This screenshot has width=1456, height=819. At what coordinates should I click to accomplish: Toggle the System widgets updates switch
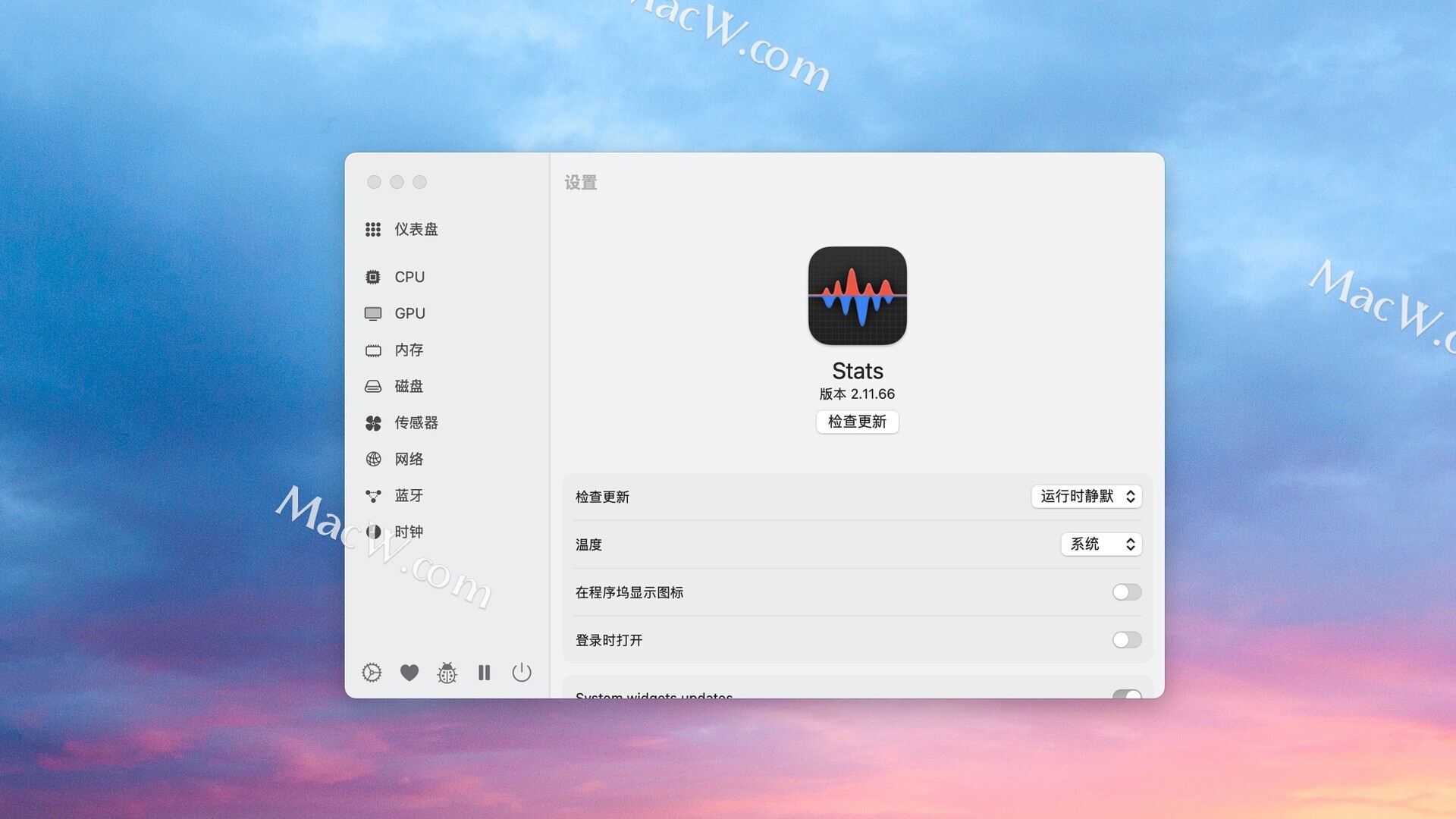[x=1126, y=694]
